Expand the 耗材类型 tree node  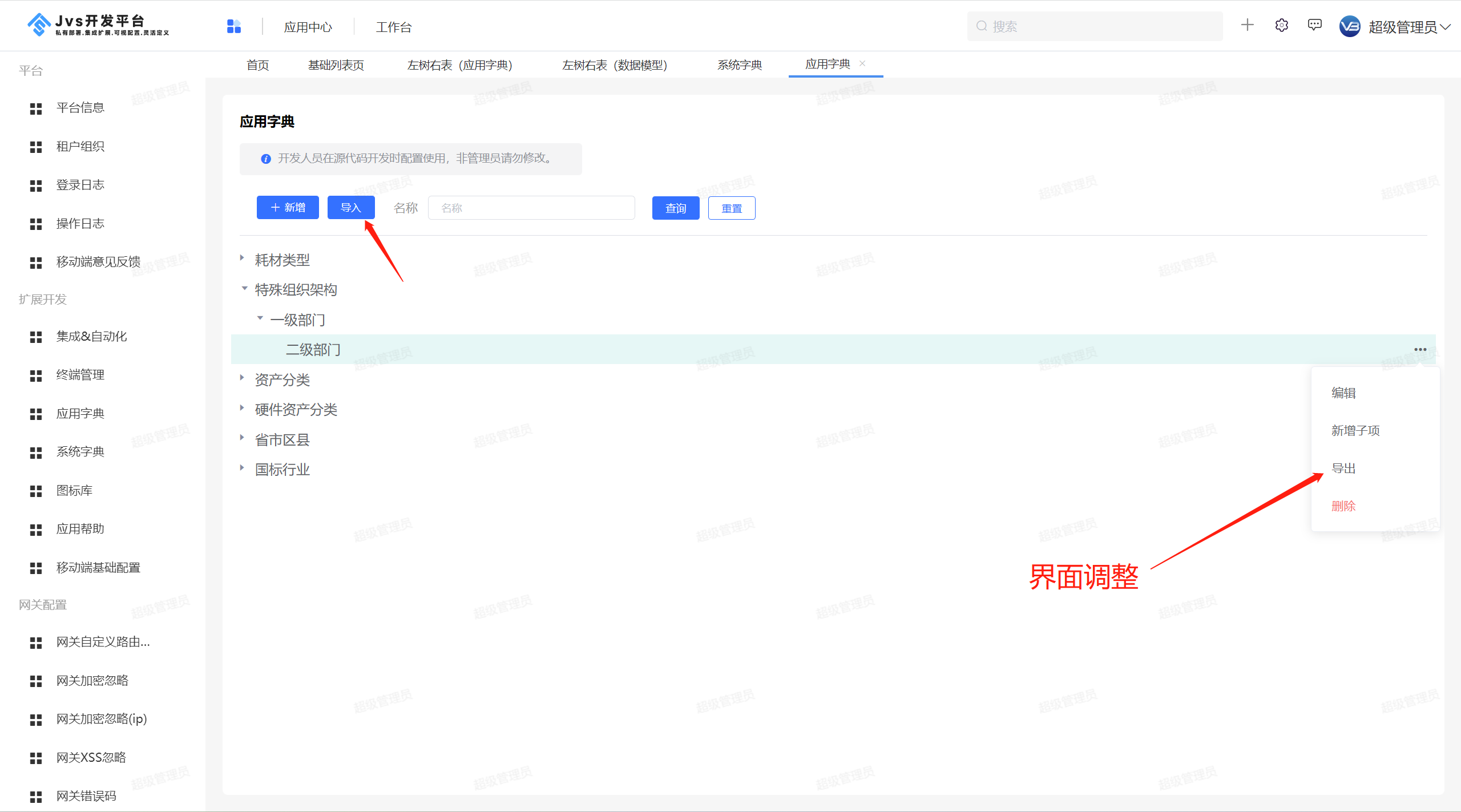coord(243,258)
